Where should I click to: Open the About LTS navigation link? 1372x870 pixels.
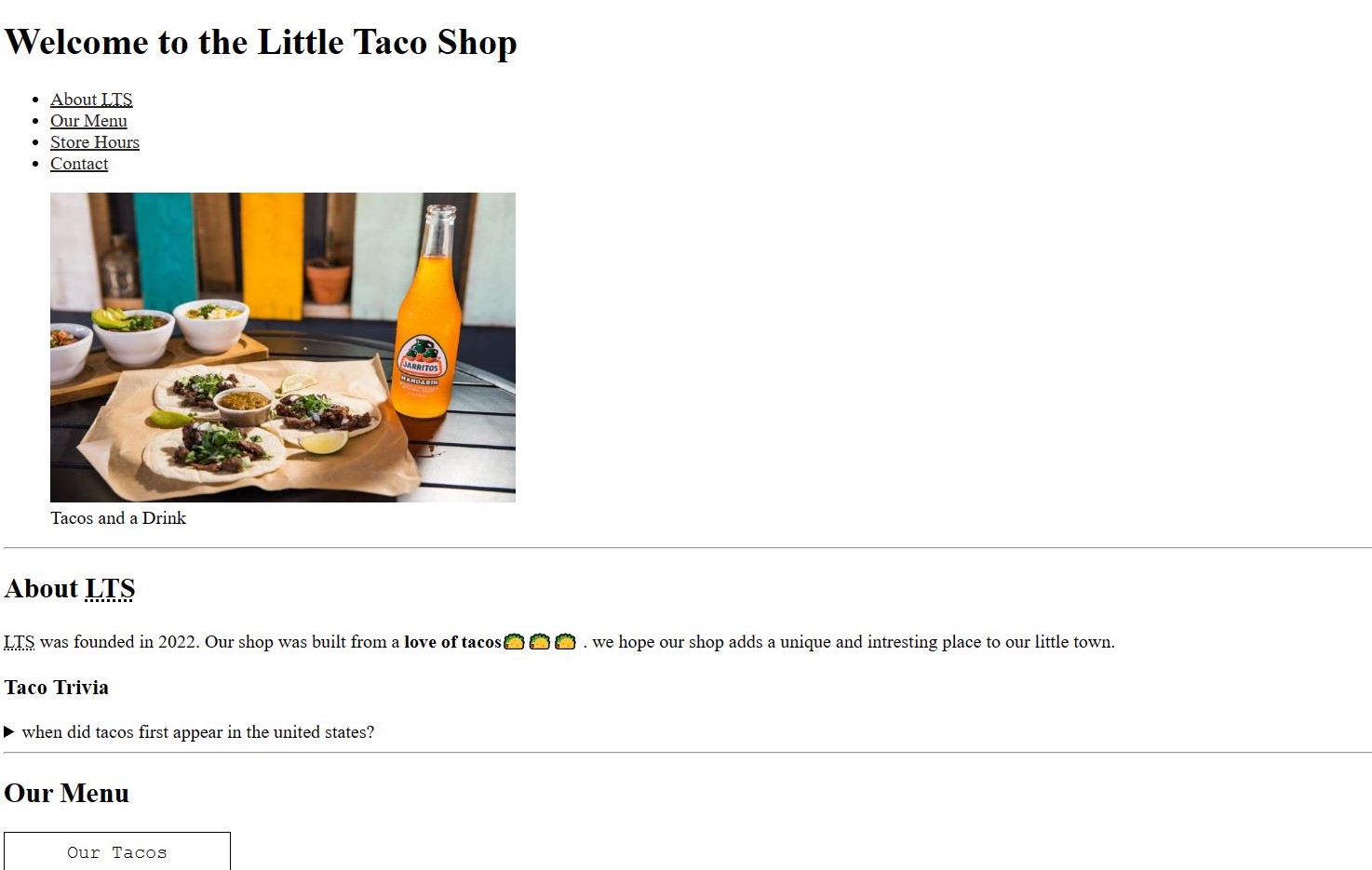(x=91, y=100)
